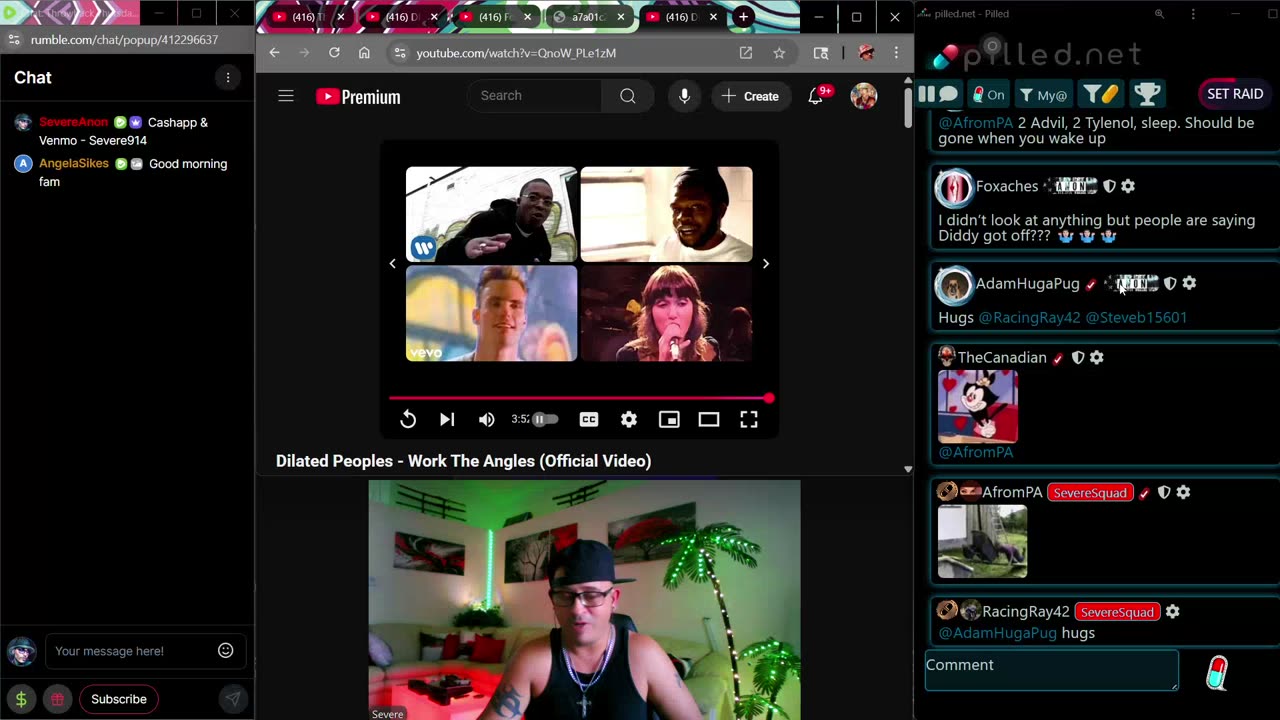Click shield icon next to AfromPA
This screenshot has width=1280, height=720.
[x=1164, y=492]
